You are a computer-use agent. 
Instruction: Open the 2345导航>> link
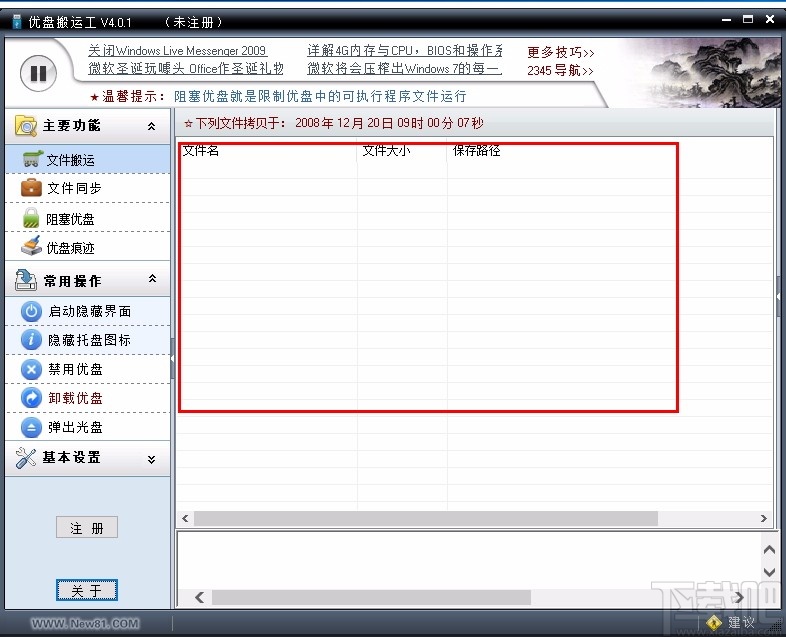coord(560,71)
